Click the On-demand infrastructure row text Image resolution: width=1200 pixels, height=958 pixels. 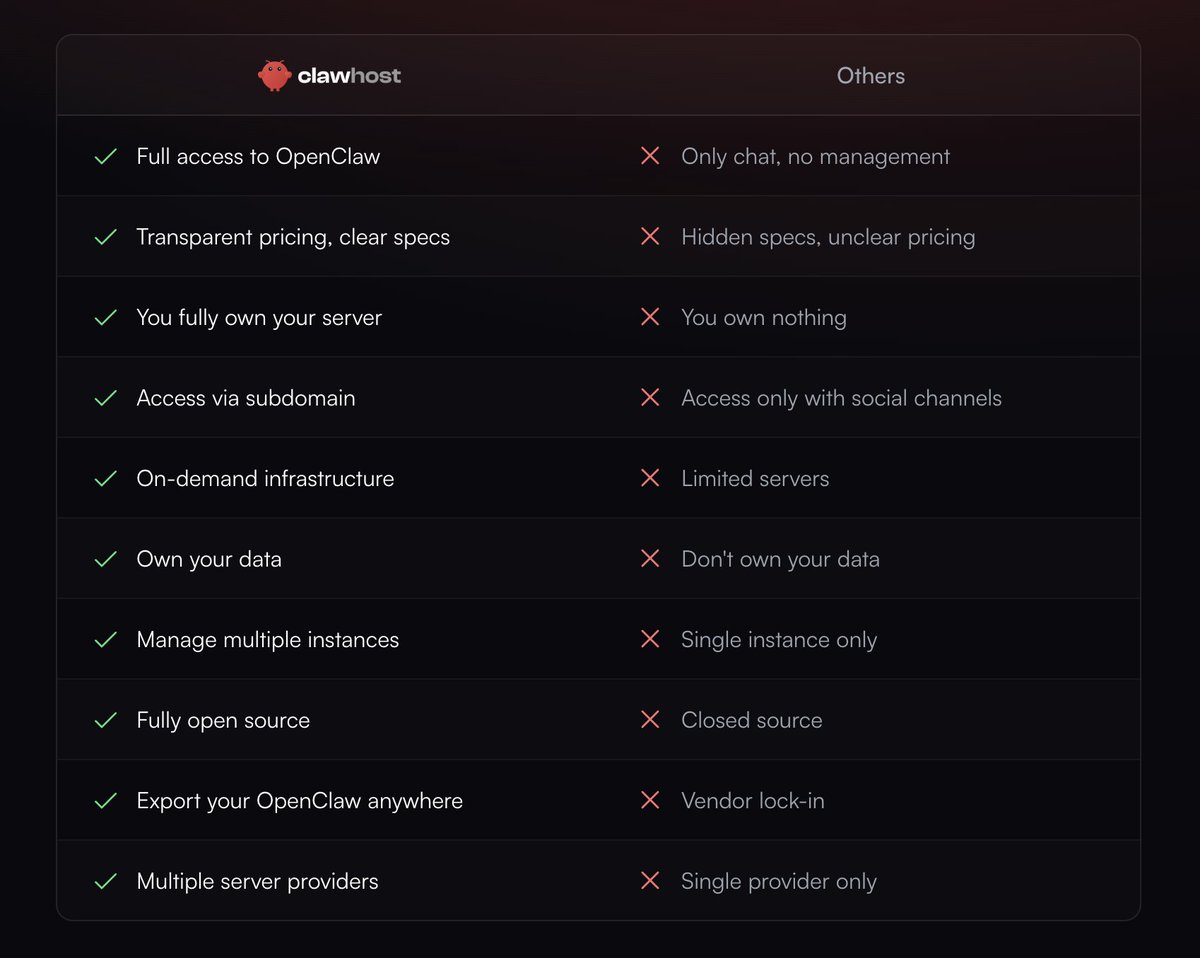click(x=265, y=479)
